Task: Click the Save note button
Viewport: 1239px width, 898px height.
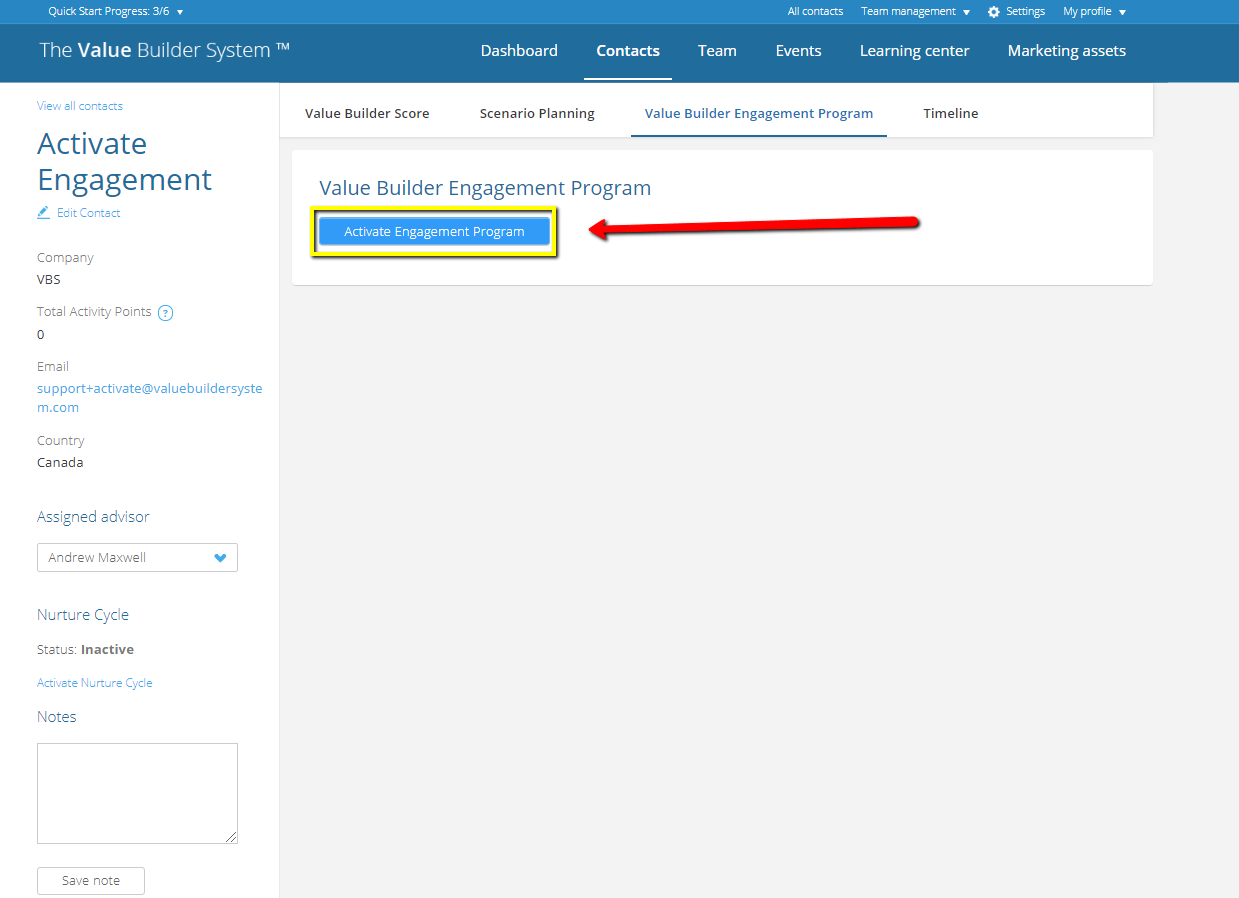Action: 91,880
